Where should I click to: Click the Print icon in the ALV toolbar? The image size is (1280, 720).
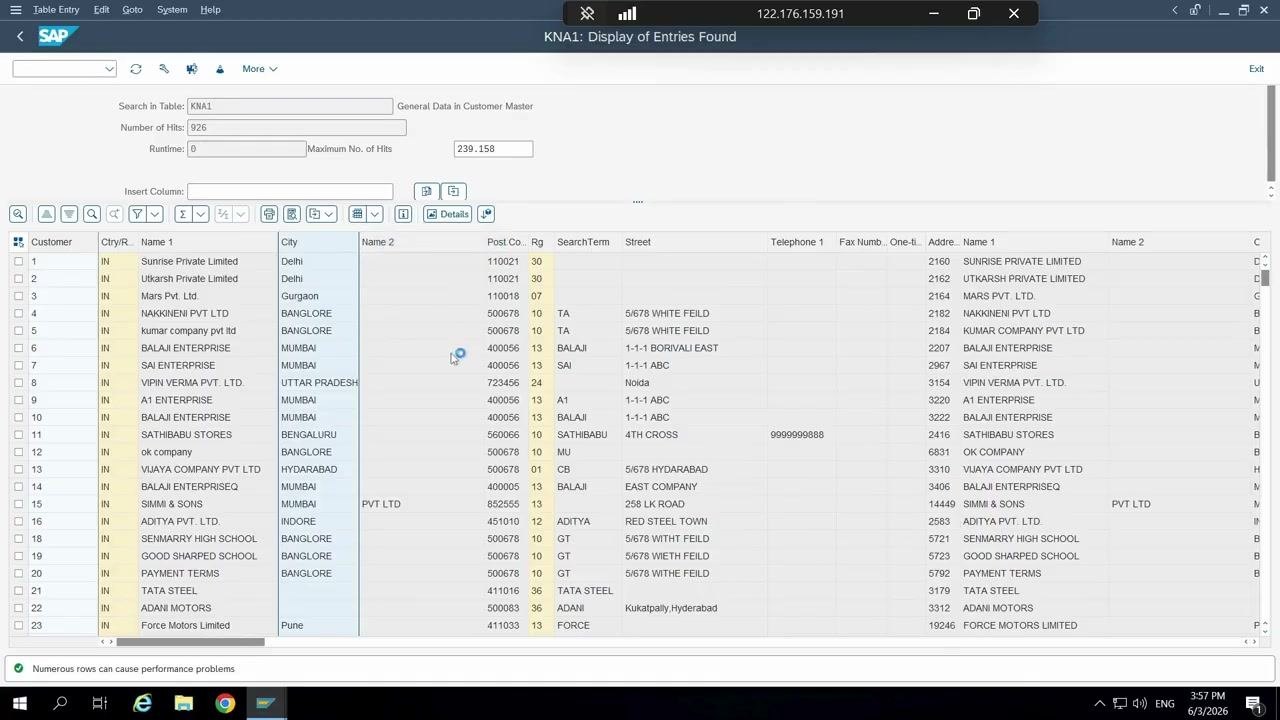pyautogui.click(x=269, y=214)
